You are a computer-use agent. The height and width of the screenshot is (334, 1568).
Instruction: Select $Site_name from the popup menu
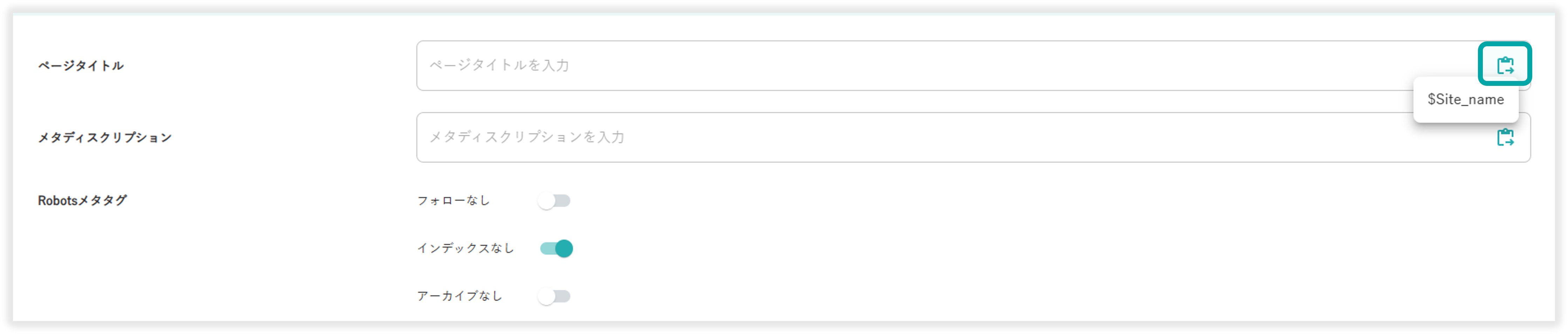[1465, 100]
